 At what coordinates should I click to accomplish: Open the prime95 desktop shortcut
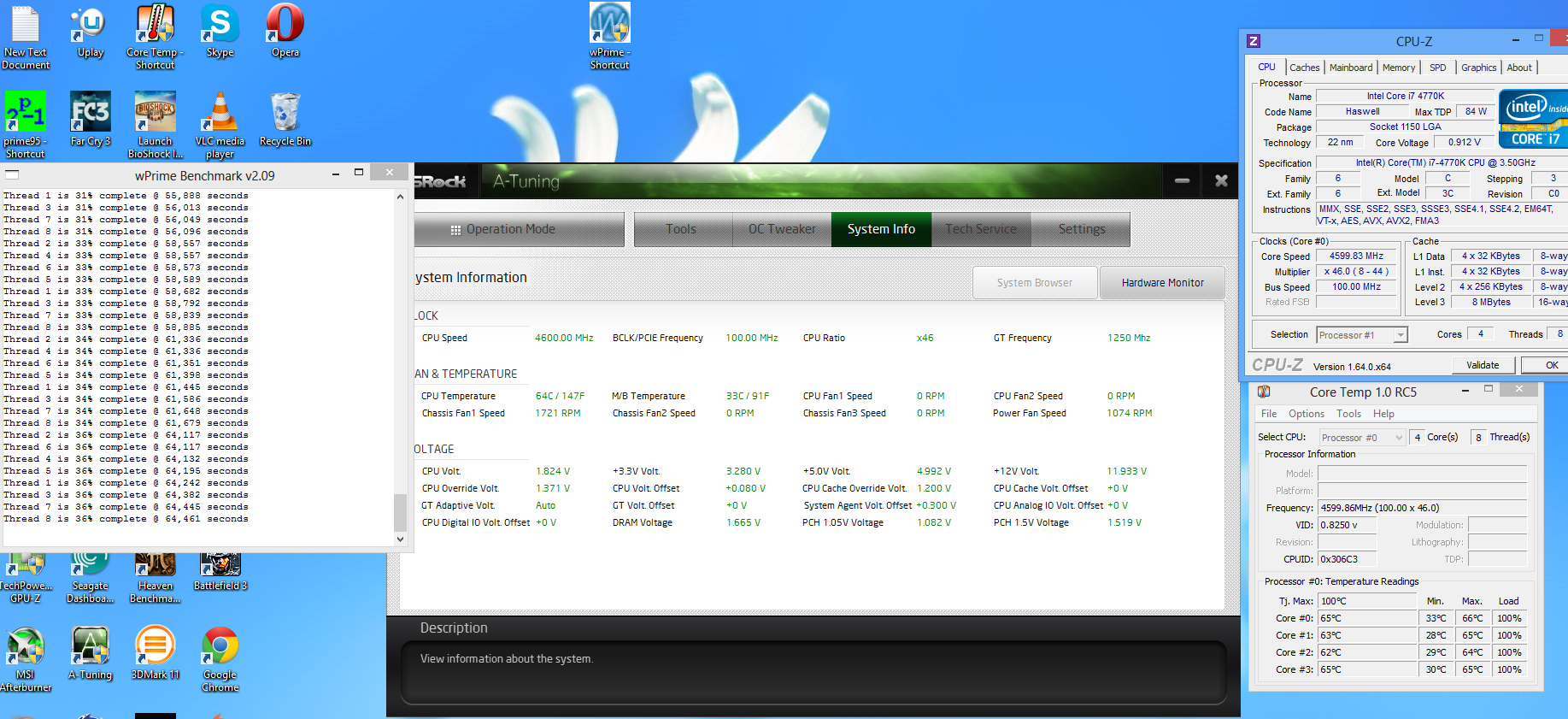point(26,126)
